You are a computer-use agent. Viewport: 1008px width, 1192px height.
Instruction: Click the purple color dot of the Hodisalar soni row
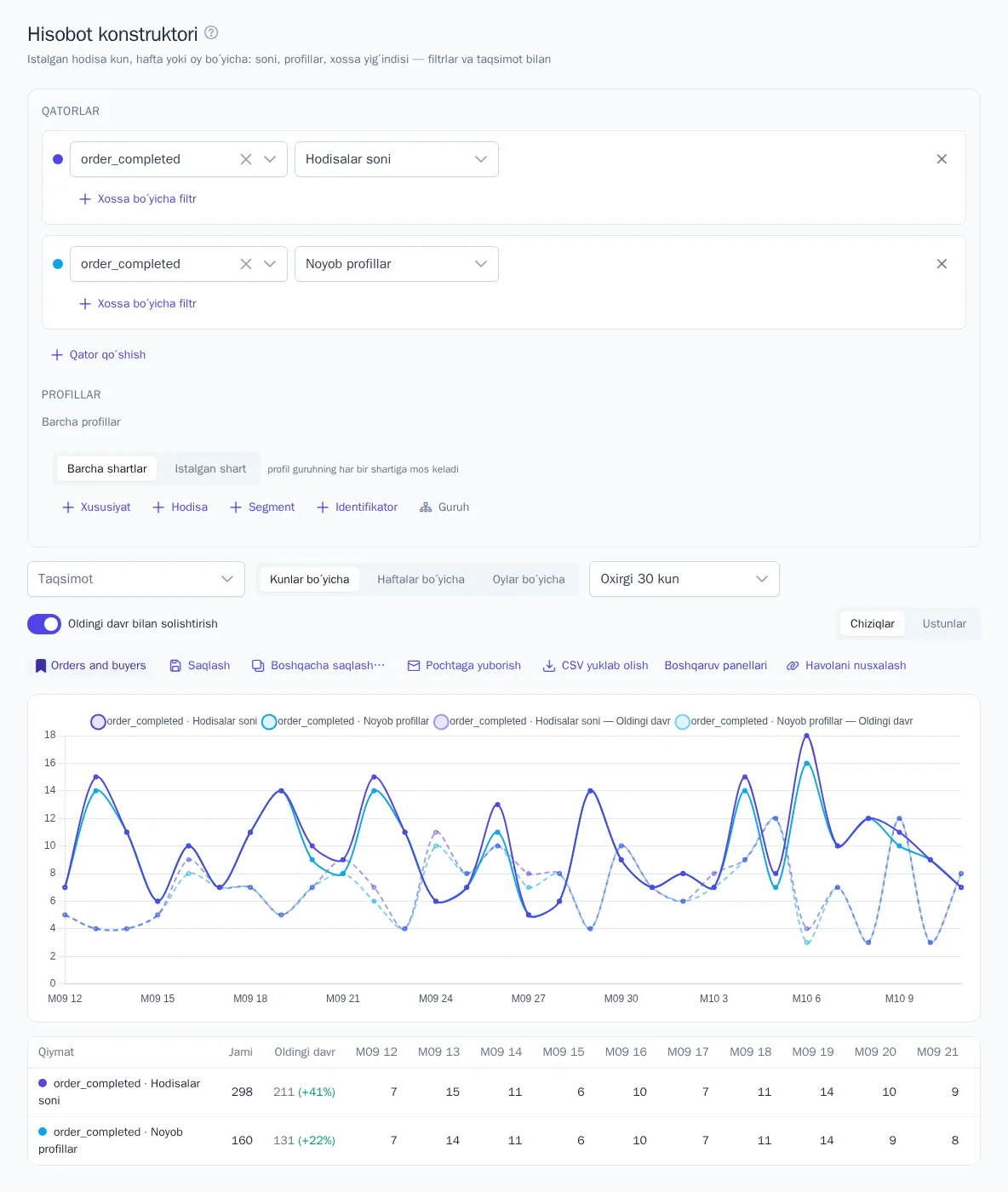click(x=58, y=159)
